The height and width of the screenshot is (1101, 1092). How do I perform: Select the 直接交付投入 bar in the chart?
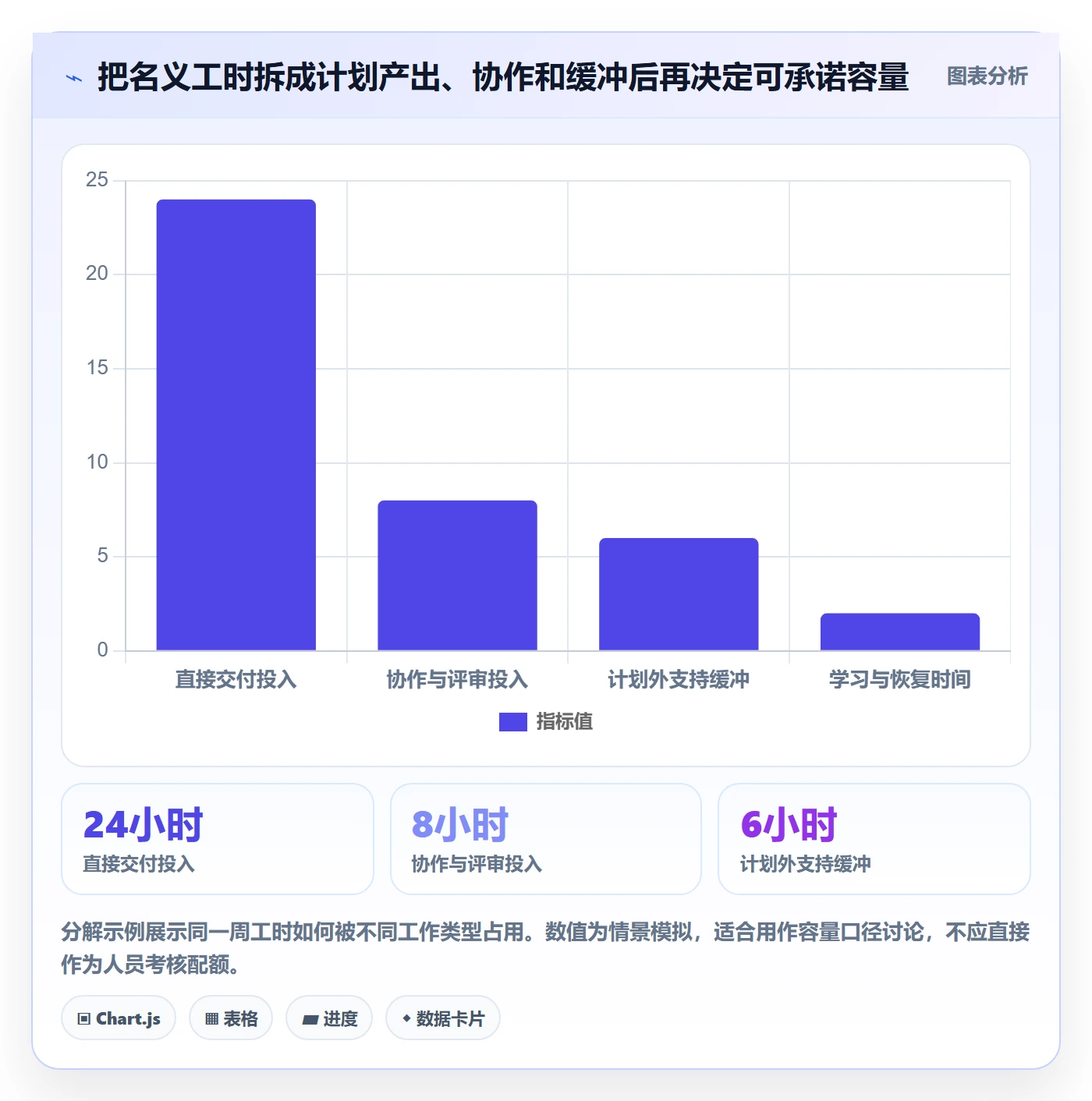pyautogui.click(x=236, y=425)
